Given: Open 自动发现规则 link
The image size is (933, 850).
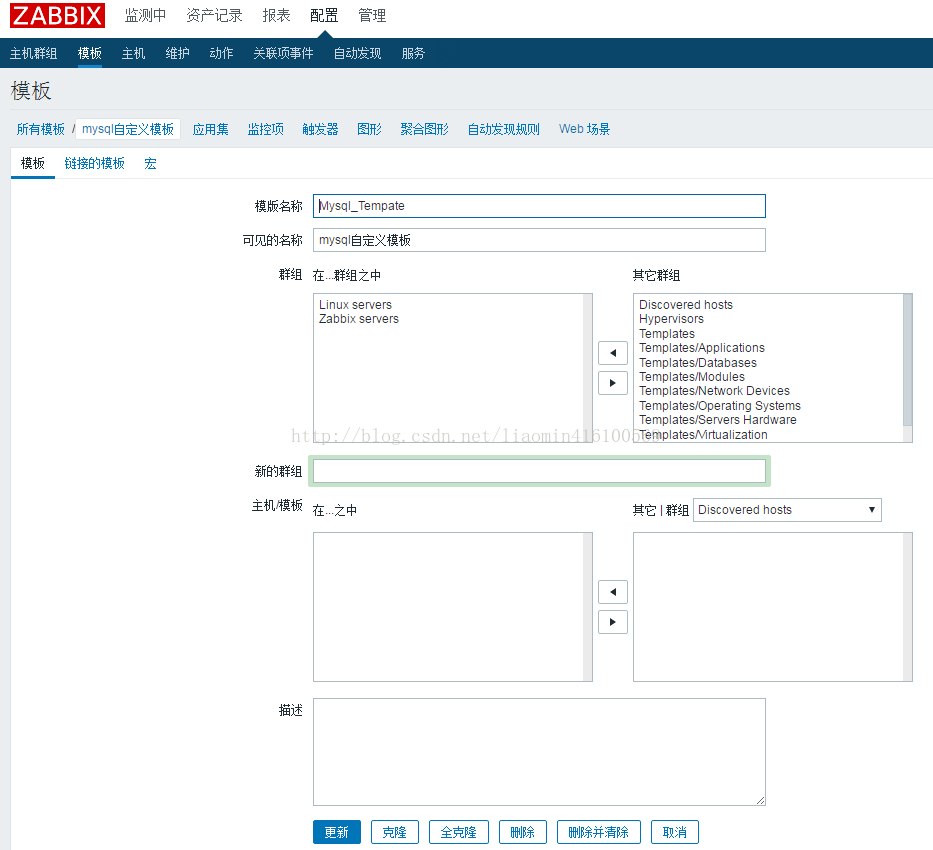Looking at the screenshot, I should click(503, 129).
